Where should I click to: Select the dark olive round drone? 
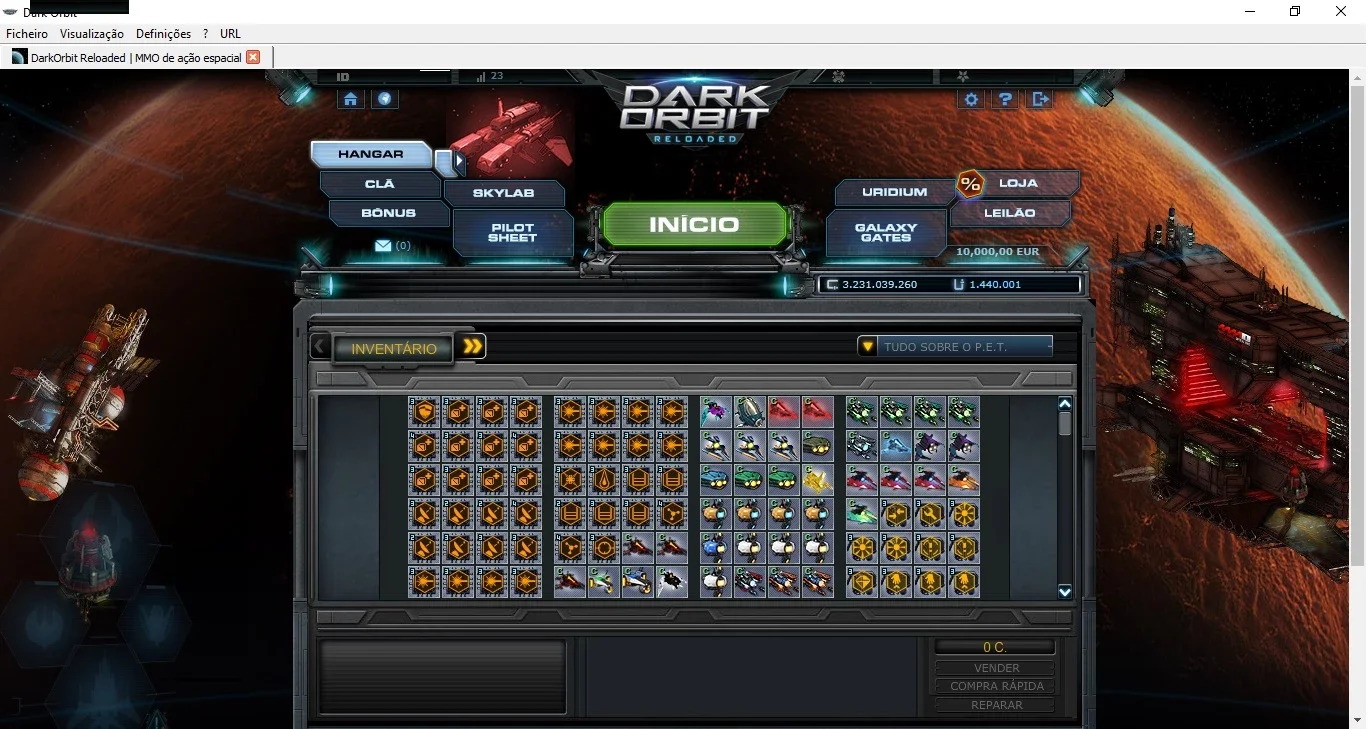tap(817, 446)
